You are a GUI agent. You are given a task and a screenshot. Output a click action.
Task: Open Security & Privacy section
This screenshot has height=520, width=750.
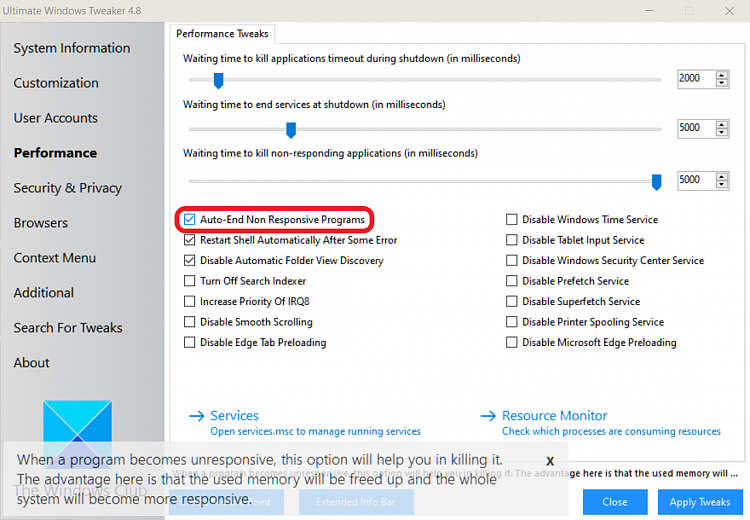coord(67,188)
